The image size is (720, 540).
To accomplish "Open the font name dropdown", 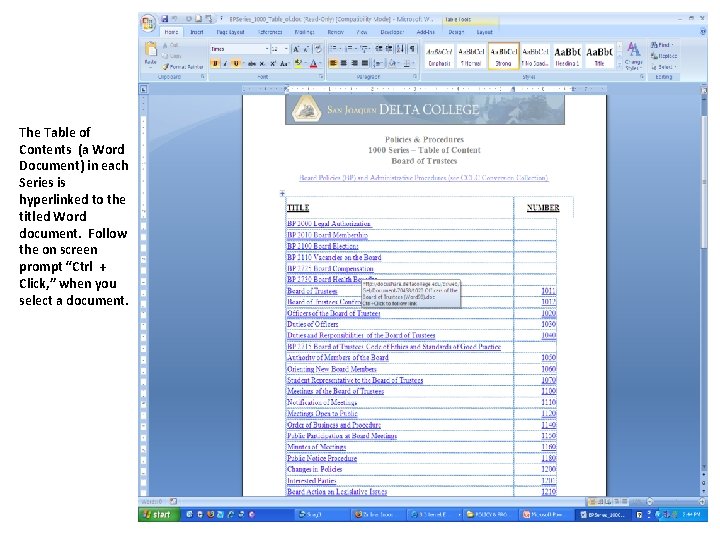I will [267, 49].
